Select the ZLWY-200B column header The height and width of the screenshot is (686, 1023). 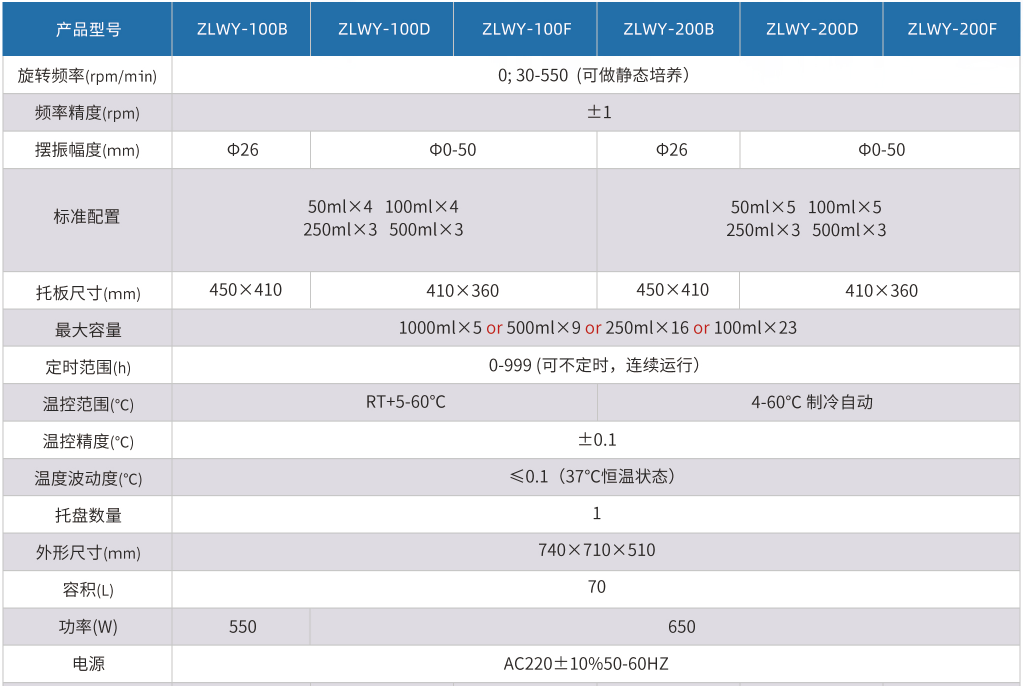click(x=669, y=29)
